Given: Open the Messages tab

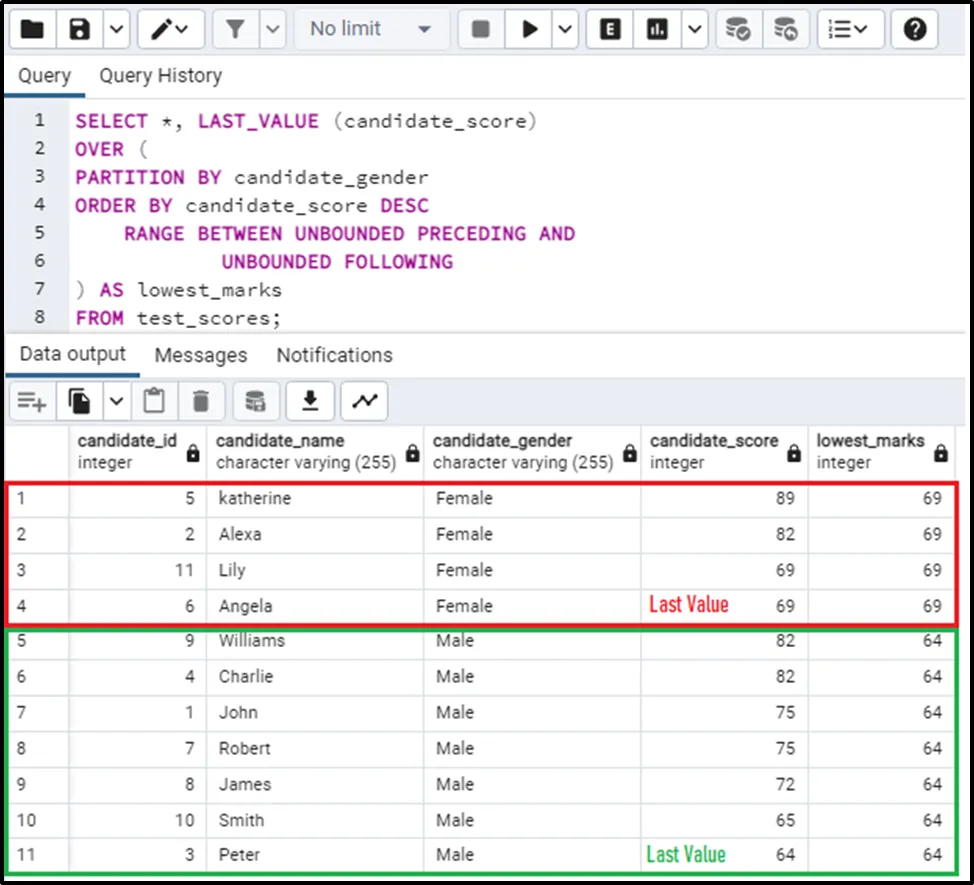Looking at the screenshot, I should coord(200,355).
